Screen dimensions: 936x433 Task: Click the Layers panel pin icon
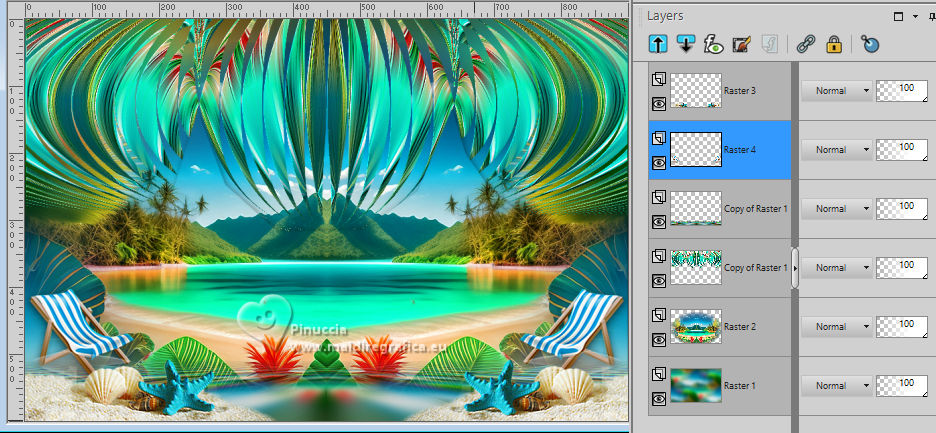(931, 17)
